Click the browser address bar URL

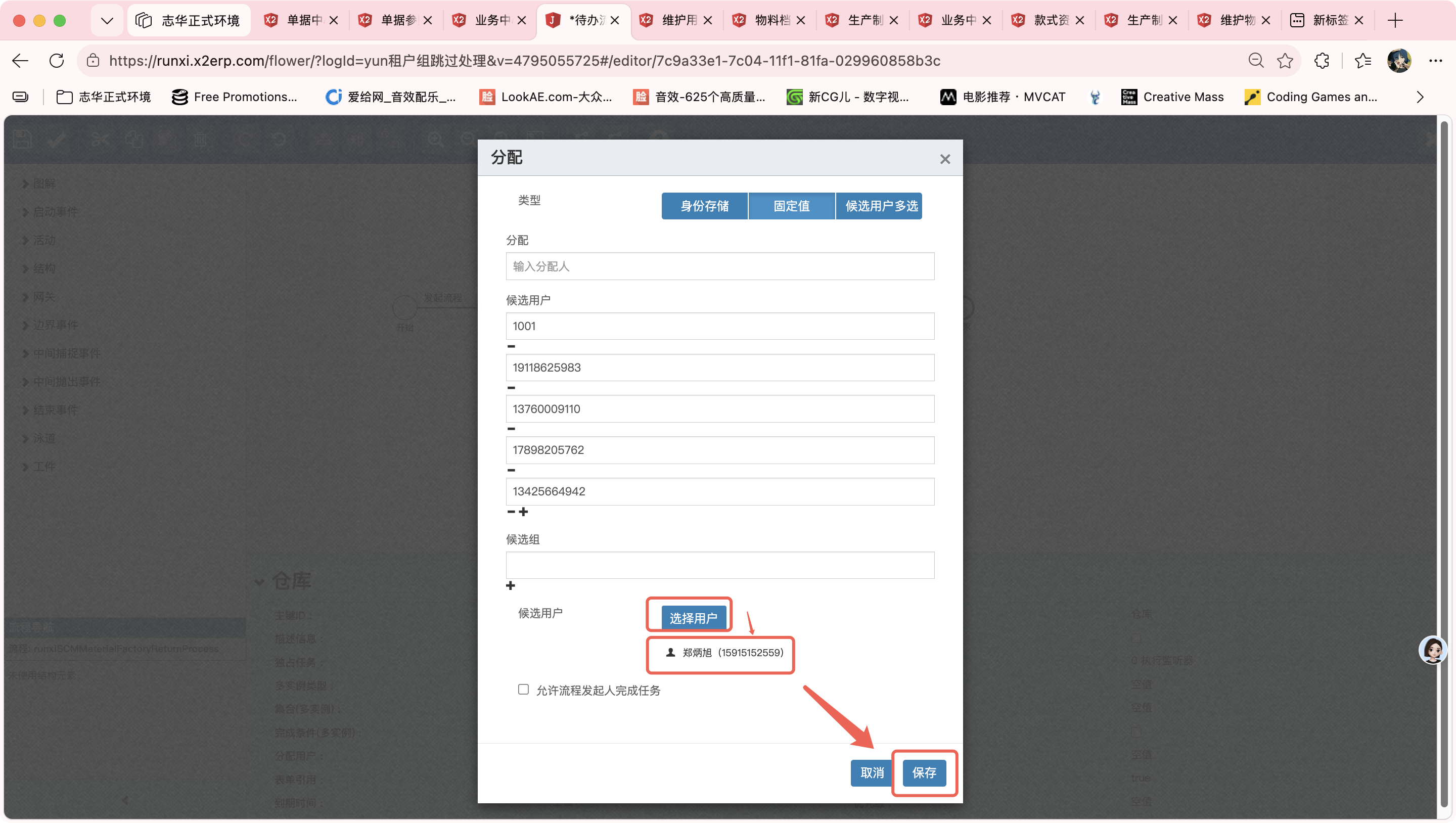(525, 61)
